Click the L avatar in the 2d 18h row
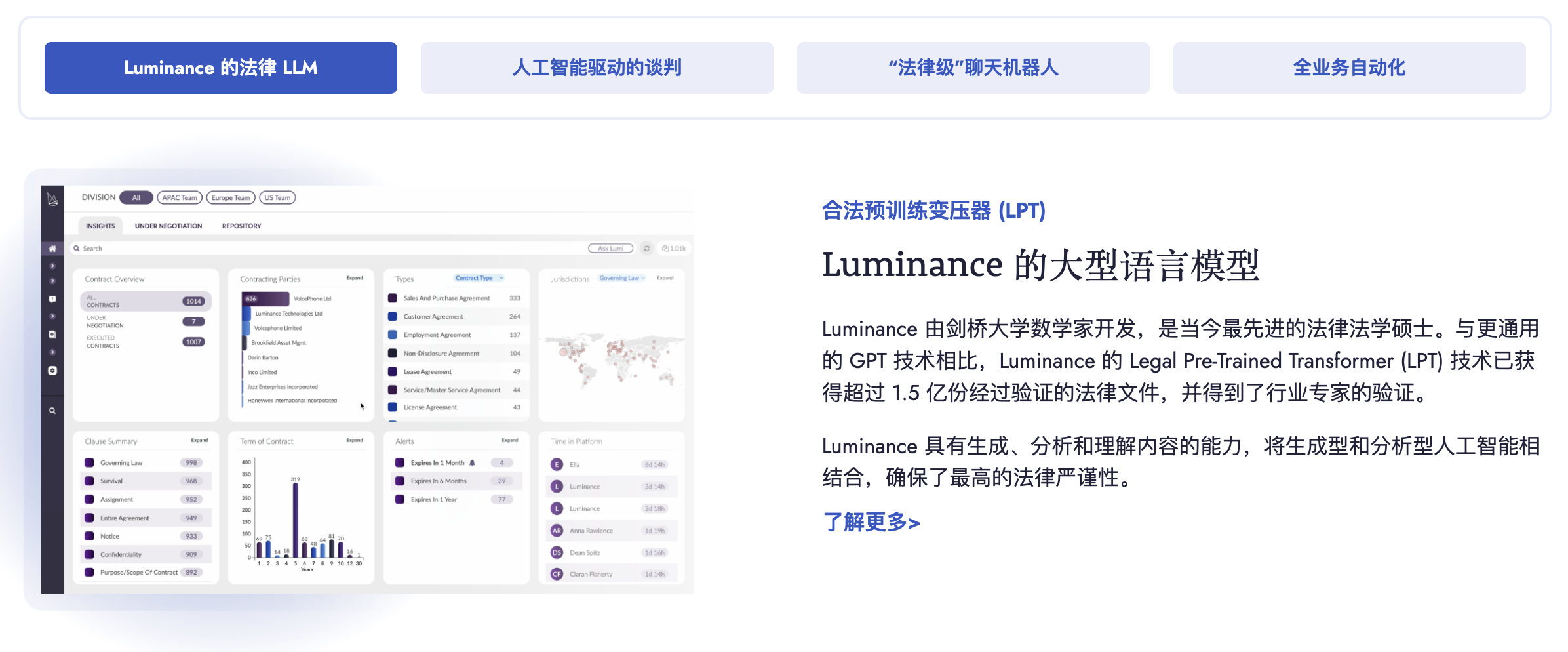 tap(557, 508)
